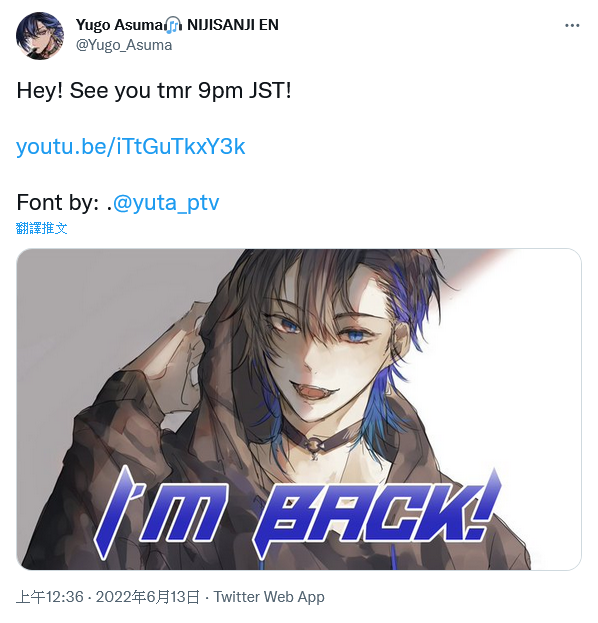This screenshot has height=623, width=598.
Task: Click Yugo Asuma's profile avatar
Action: pos(40,36)
